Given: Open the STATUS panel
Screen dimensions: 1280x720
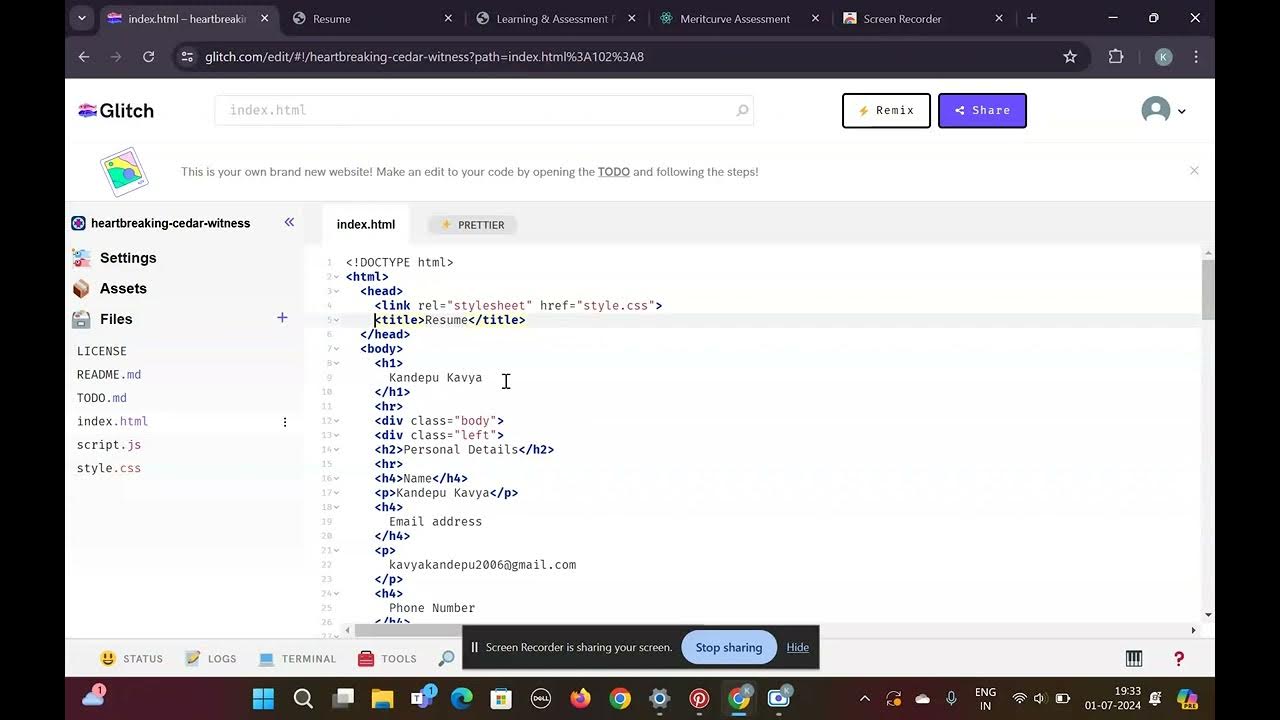Looking at the screenshot, I should pyautogui.click(x=132, y=659).
